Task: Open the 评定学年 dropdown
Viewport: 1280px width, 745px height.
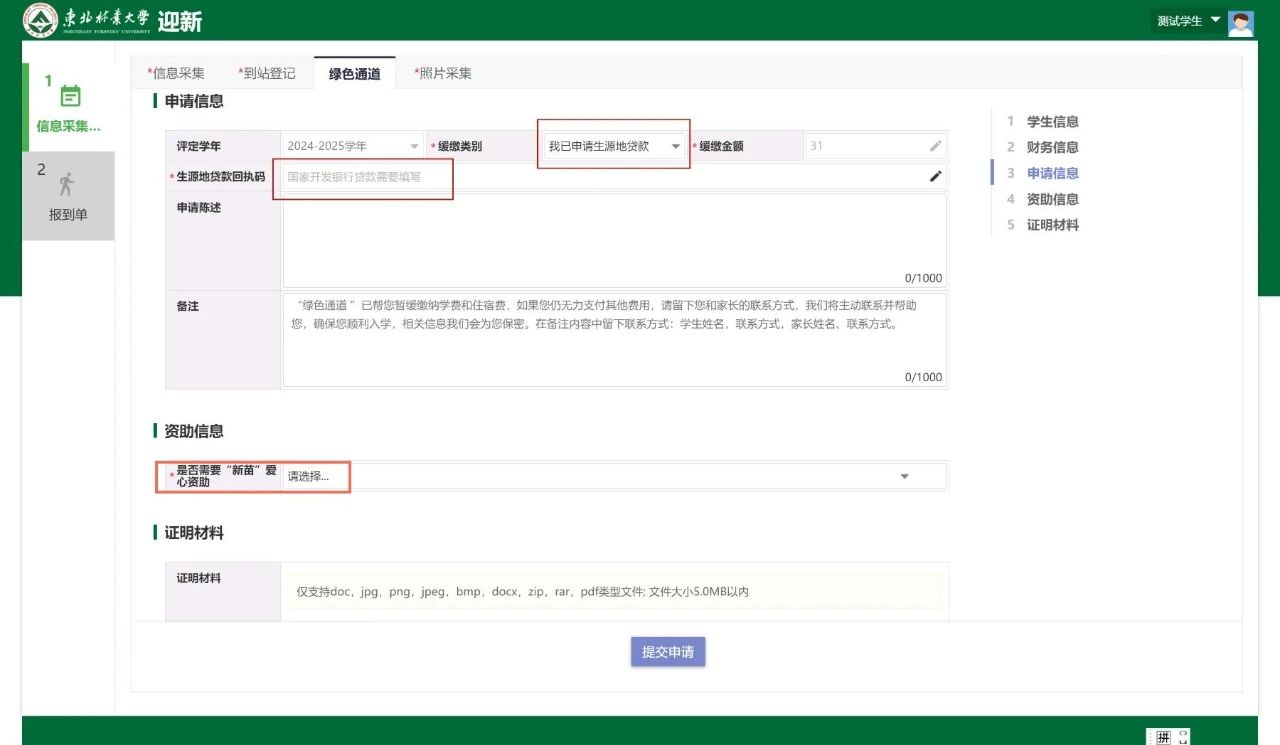Action: click(353, 146)
